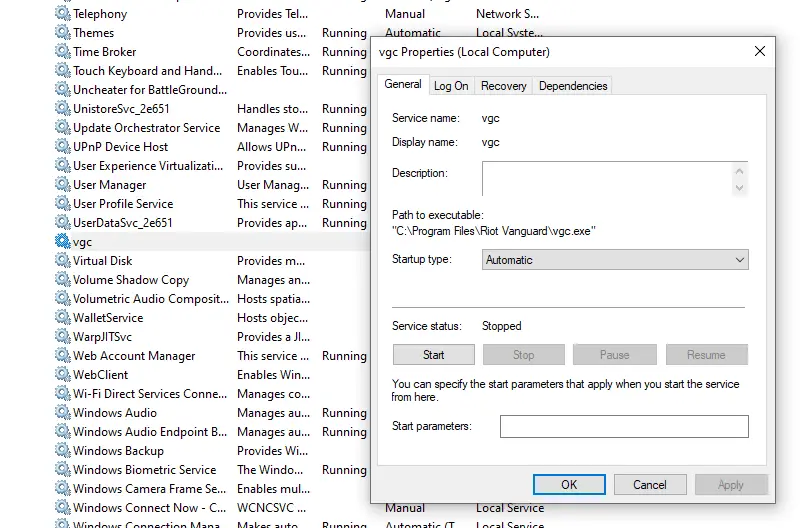803x528 pixels.
Task: Click the disabled Pause button
Action: point(615,355)
